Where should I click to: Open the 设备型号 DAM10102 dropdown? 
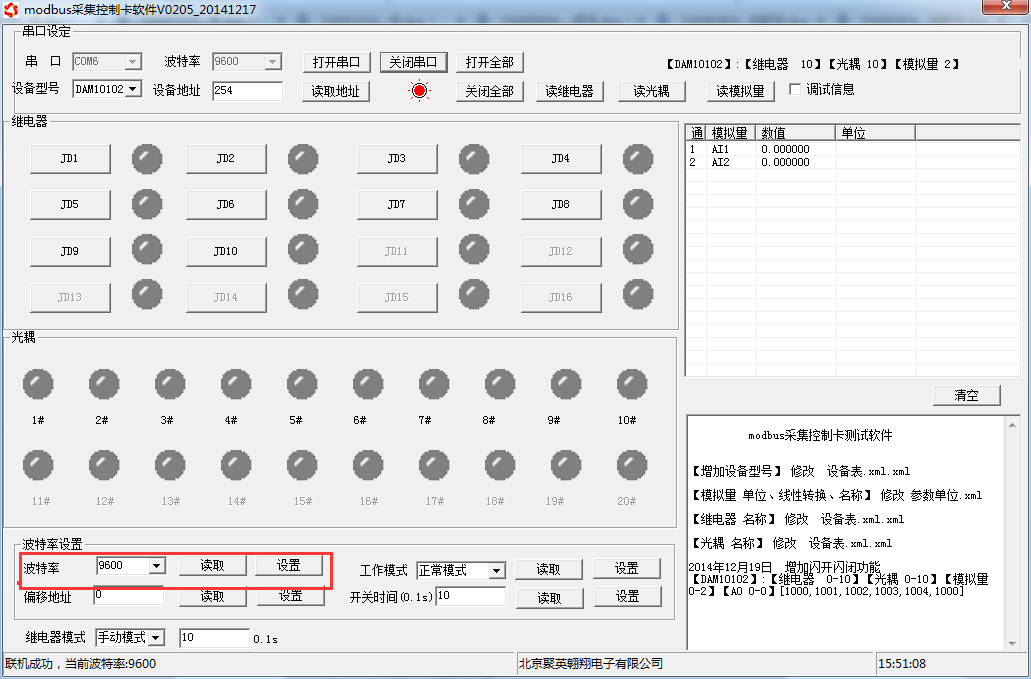133,90
